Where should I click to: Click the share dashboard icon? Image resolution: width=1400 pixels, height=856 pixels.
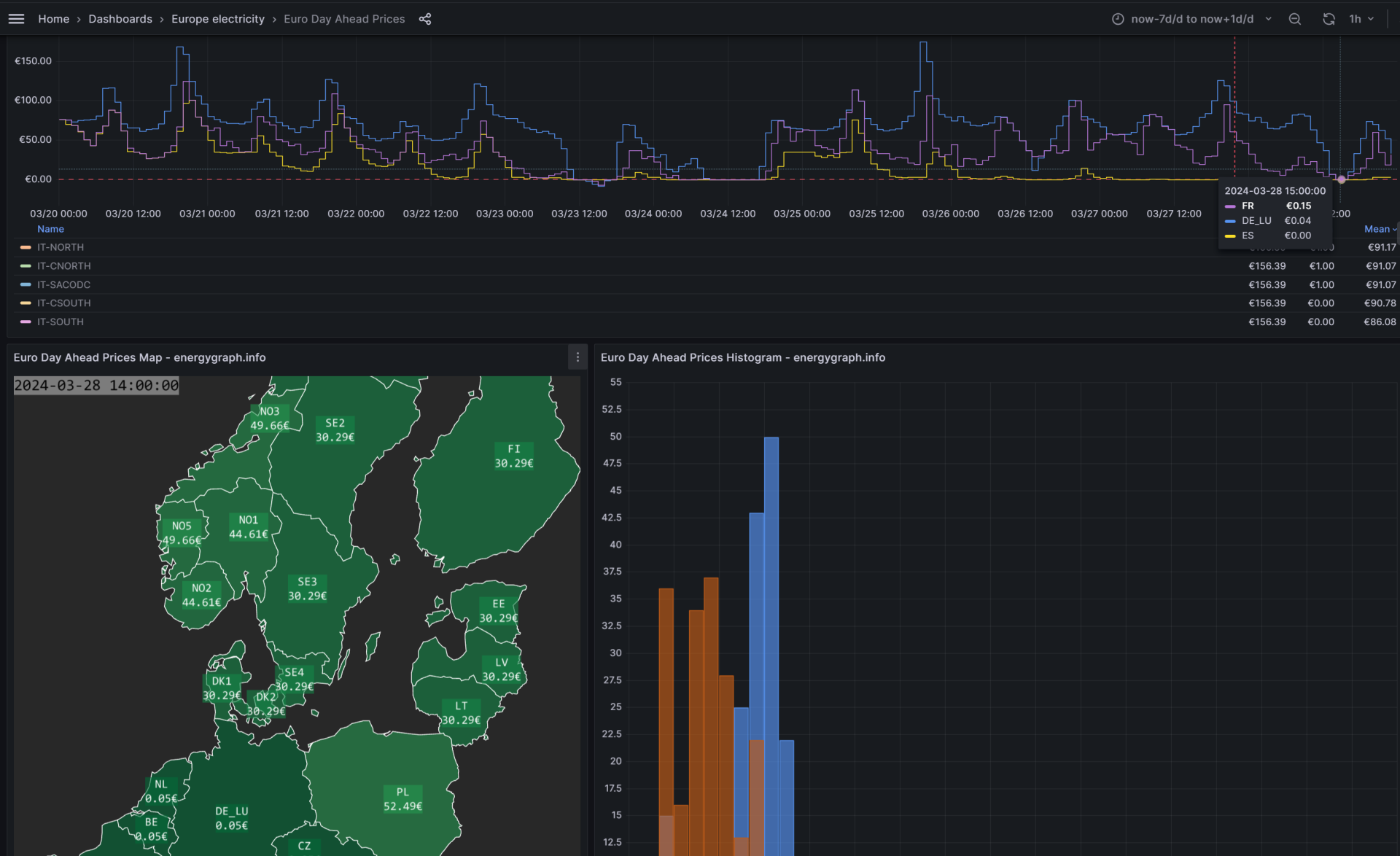(x=425, y=19)
